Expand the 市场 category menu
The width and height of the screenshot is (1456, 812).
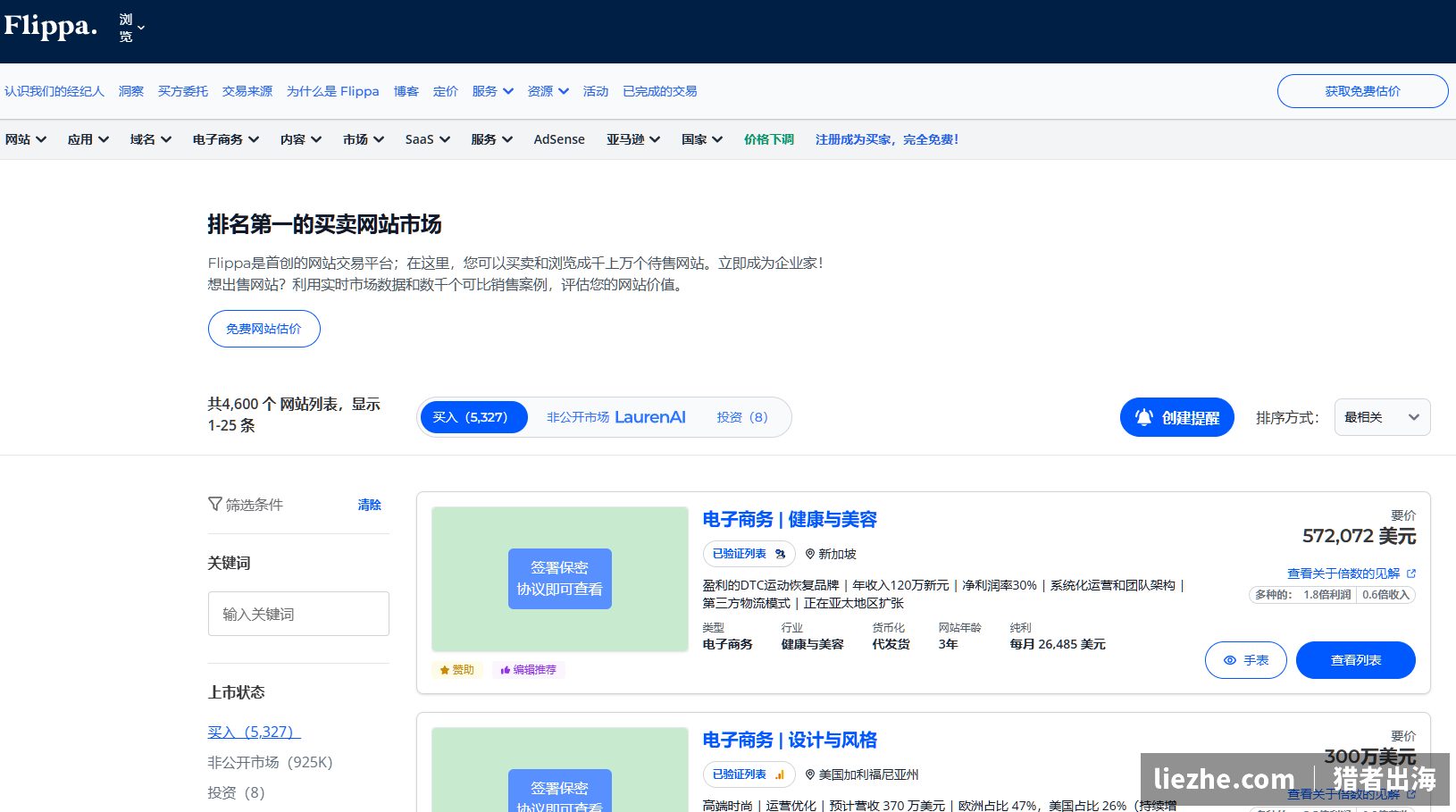[364, 139]
